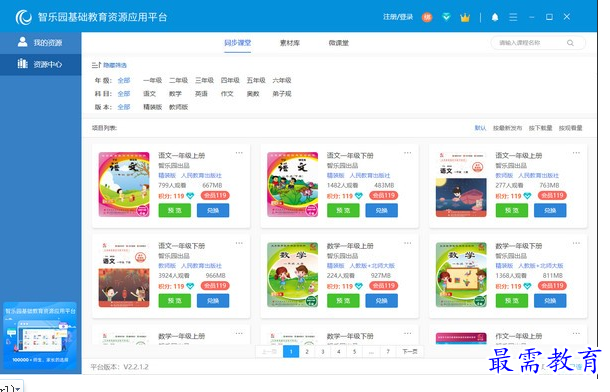The height and width of the screenshot is (392, 610).
Task: Filter by 六年级 grade
Action: click(x=282, y=80)
